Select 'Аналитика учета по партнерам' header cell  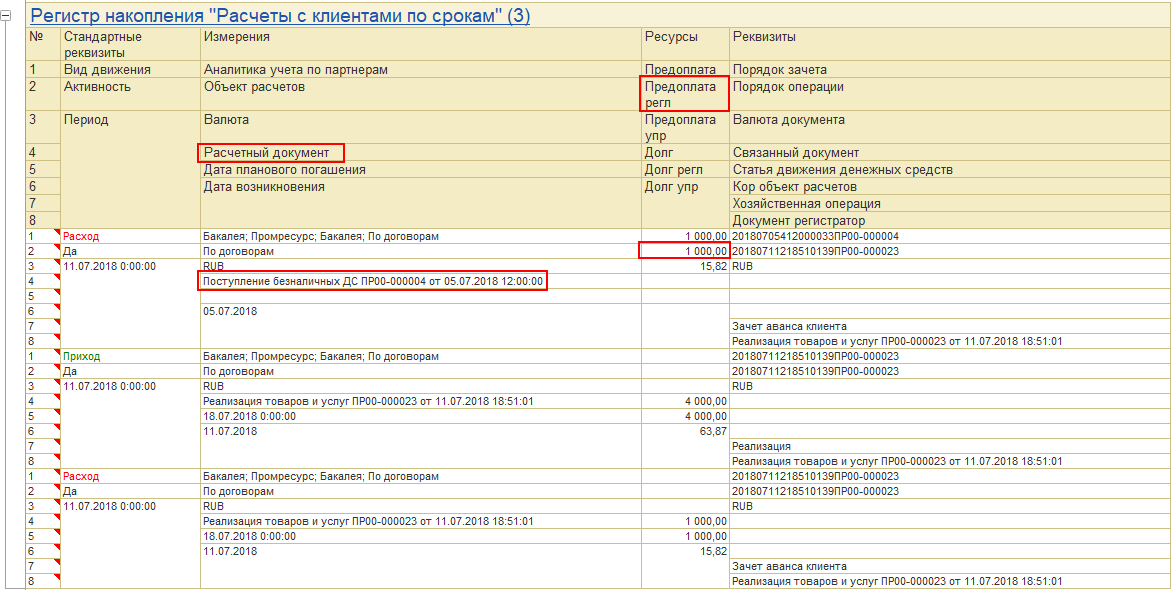421,70
